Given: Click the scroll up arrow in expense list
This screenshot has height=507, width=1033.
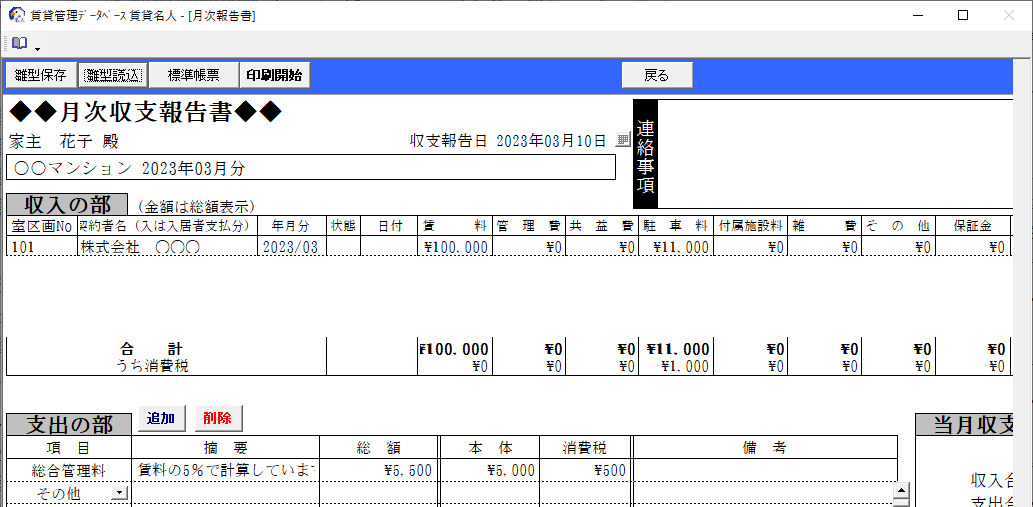Looking at the screenshot, I should tap(900, 490).
